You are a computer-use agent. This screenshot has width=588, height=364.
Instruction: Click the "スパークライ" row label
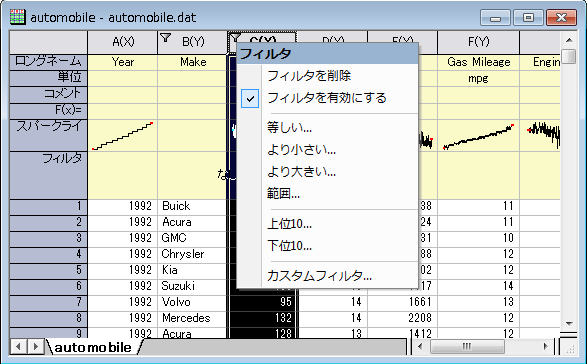tap(48, 135)
